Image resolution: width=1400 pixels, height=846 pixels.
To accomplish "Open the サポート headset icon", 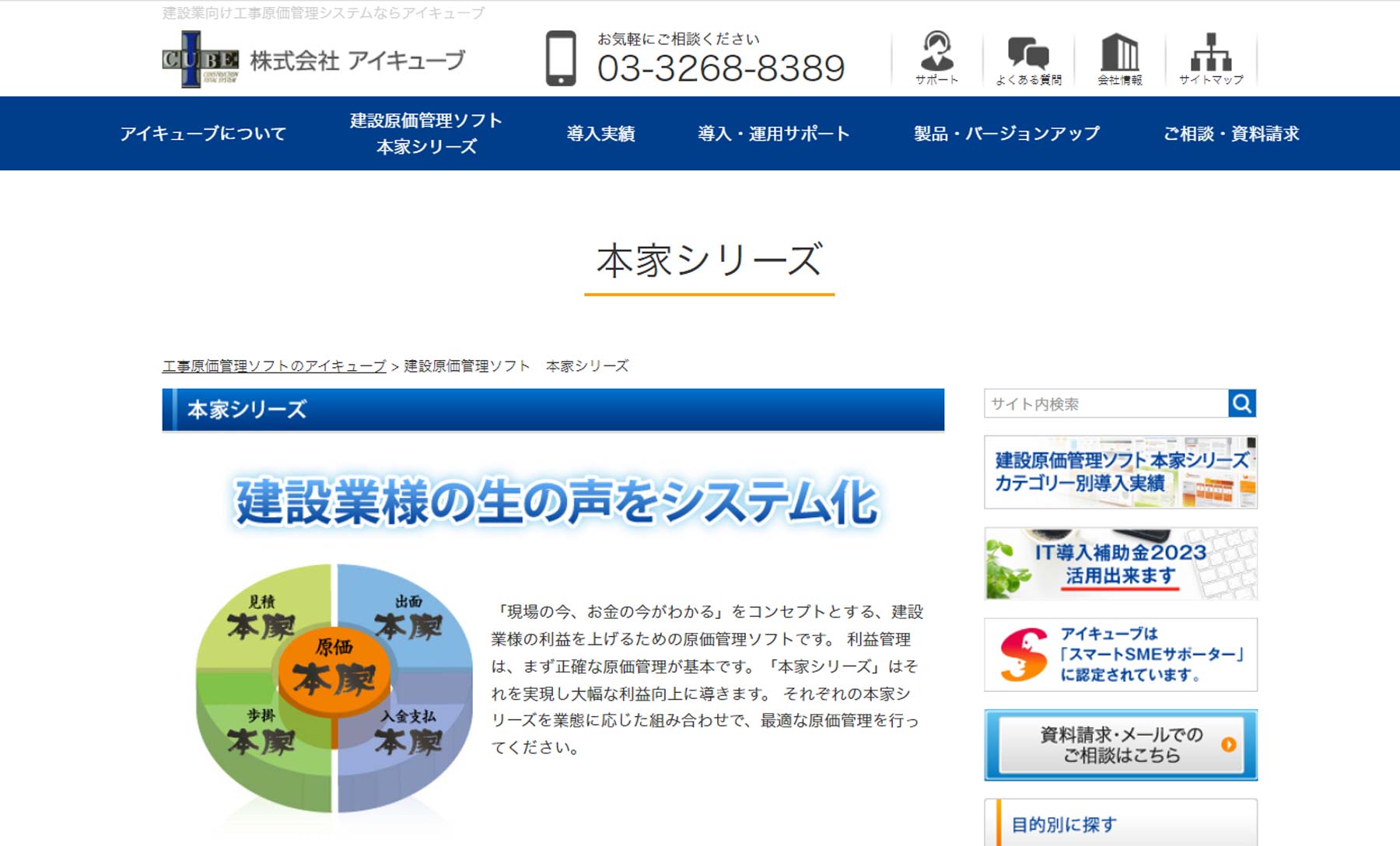I will 936,58.
